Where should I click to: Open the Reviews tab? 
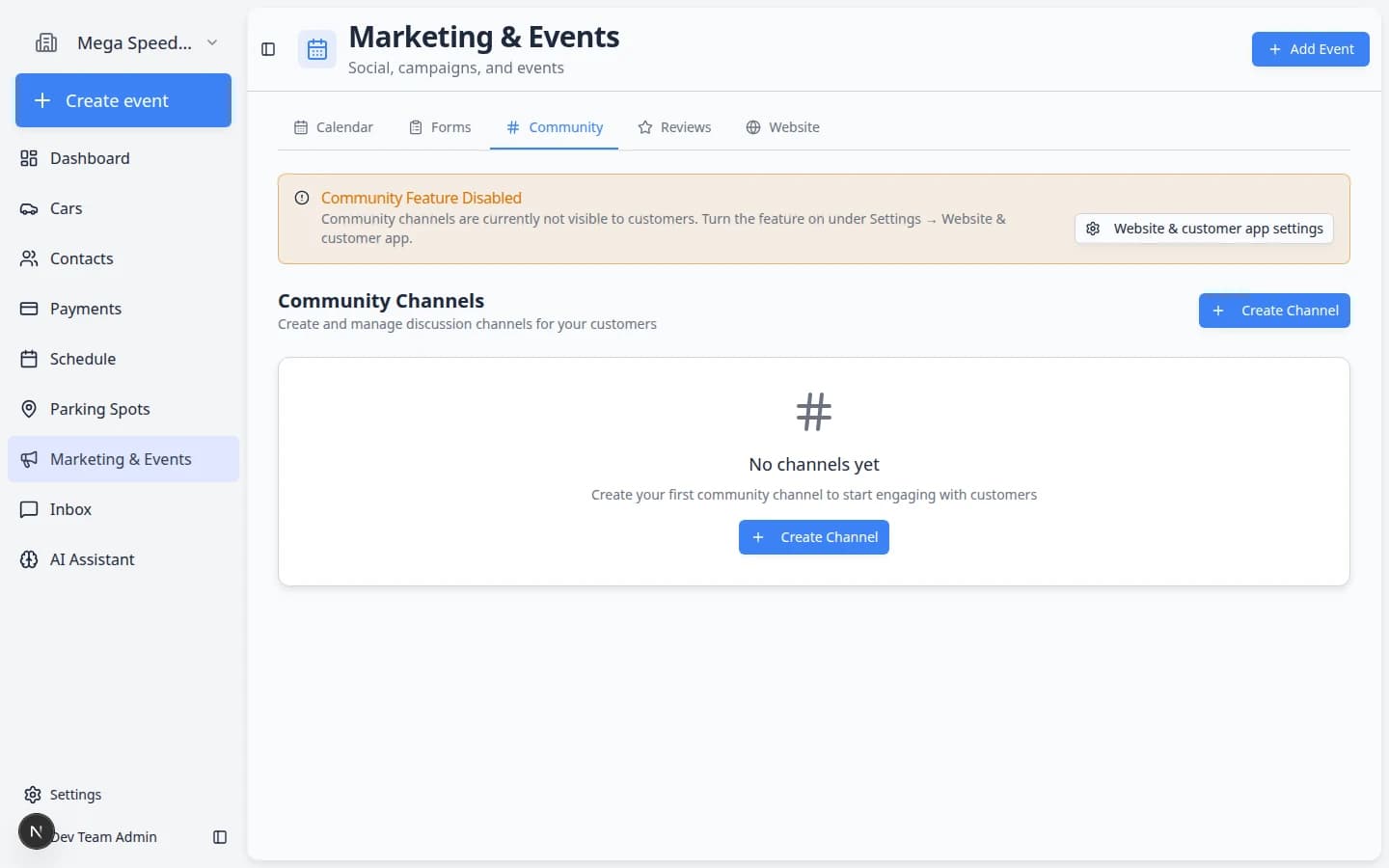click(674, 127)
